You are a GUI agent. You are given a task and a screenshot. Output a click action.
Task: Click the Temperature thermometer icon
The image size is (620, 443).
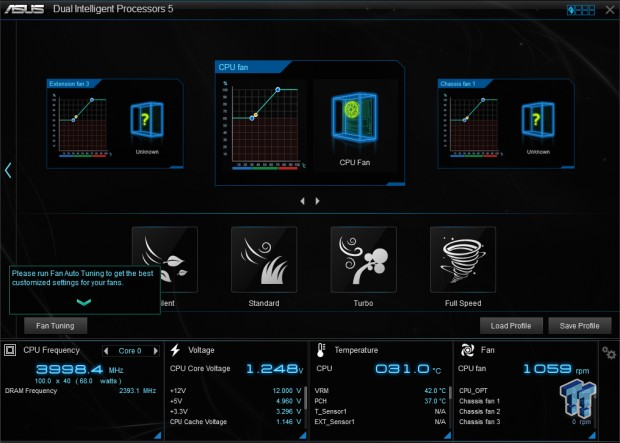click(x=321, y=350)
